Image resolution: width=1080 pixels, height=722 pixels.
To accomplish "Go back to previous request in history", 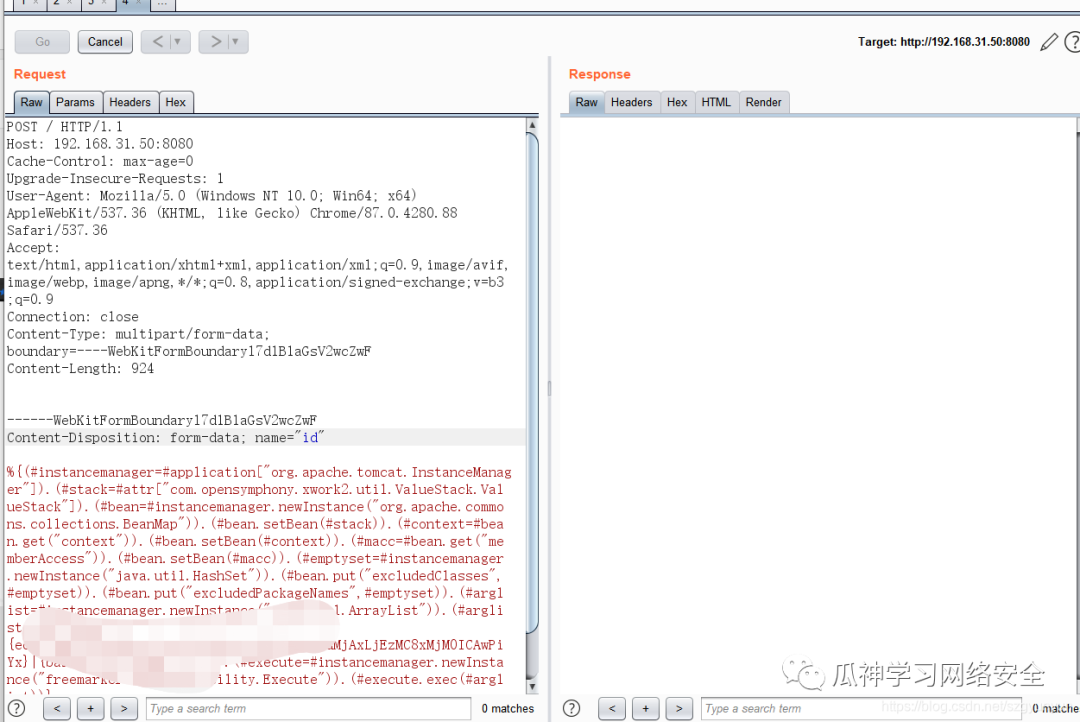I will coord(158,42).
